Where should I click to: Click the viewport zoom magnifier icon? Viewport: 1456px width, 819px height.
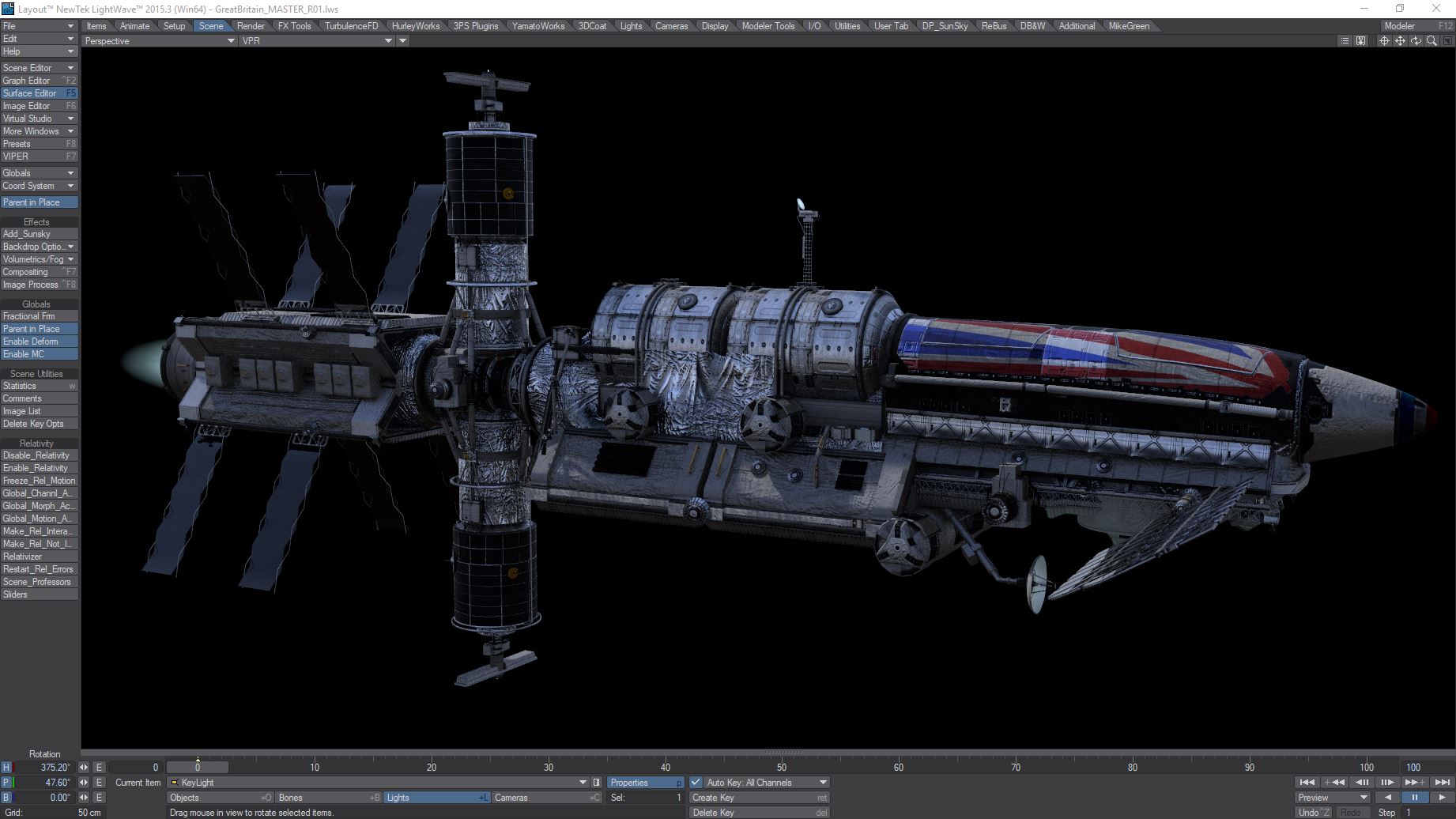[x=1431, y=41]
